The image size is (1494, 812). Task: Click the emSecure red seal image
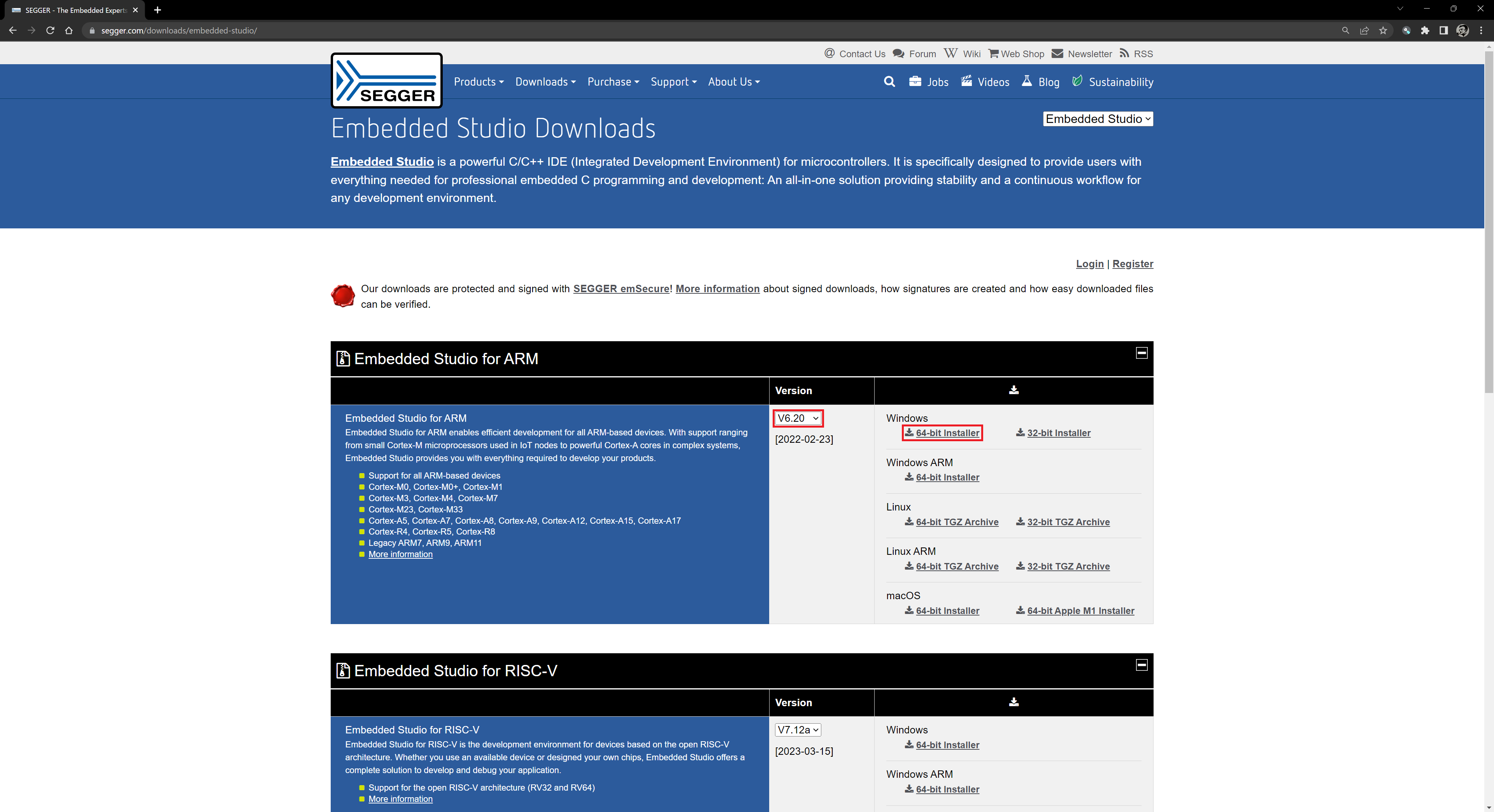click(343, 296)
